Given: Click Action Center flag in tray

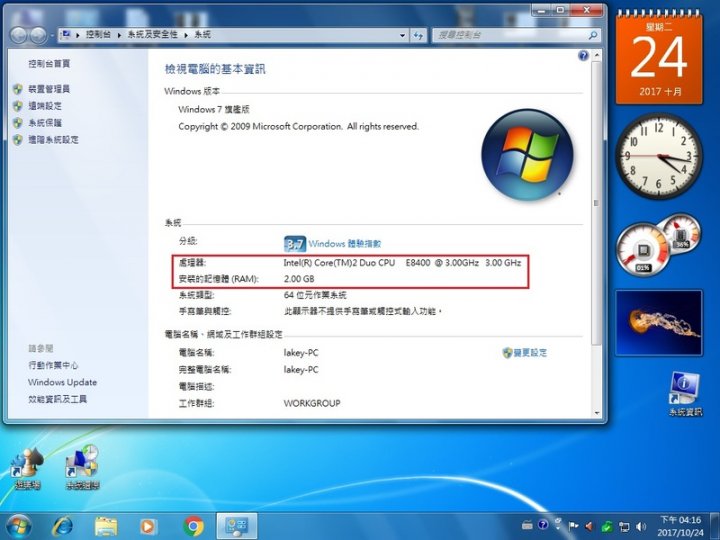Looking at the screenshot, I should (574, 526).
